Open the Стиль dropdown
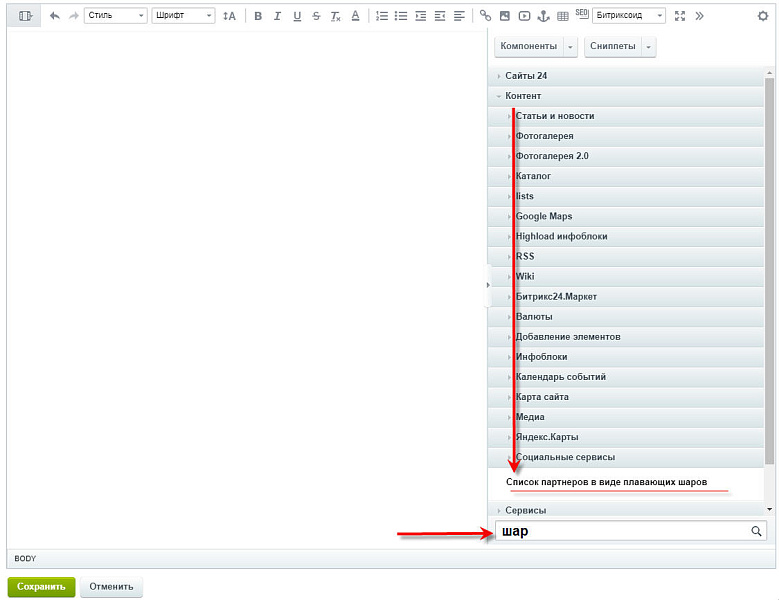Viewport: 779px width, 600px height. tap(116, 16)
